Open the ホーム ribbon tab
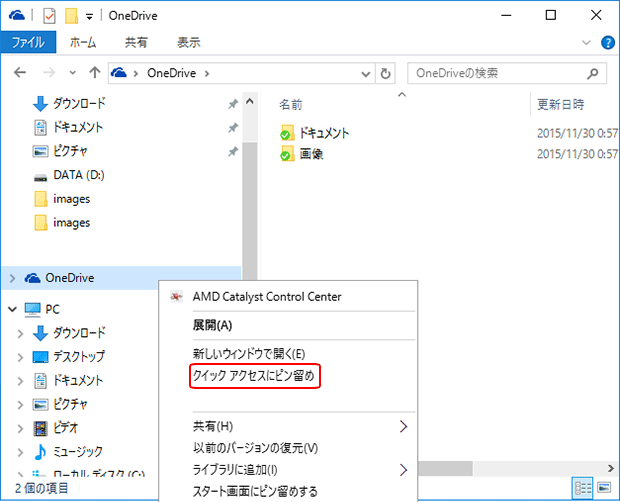The height and width of the screenshot is (502, 620). [x=83, y=42]
